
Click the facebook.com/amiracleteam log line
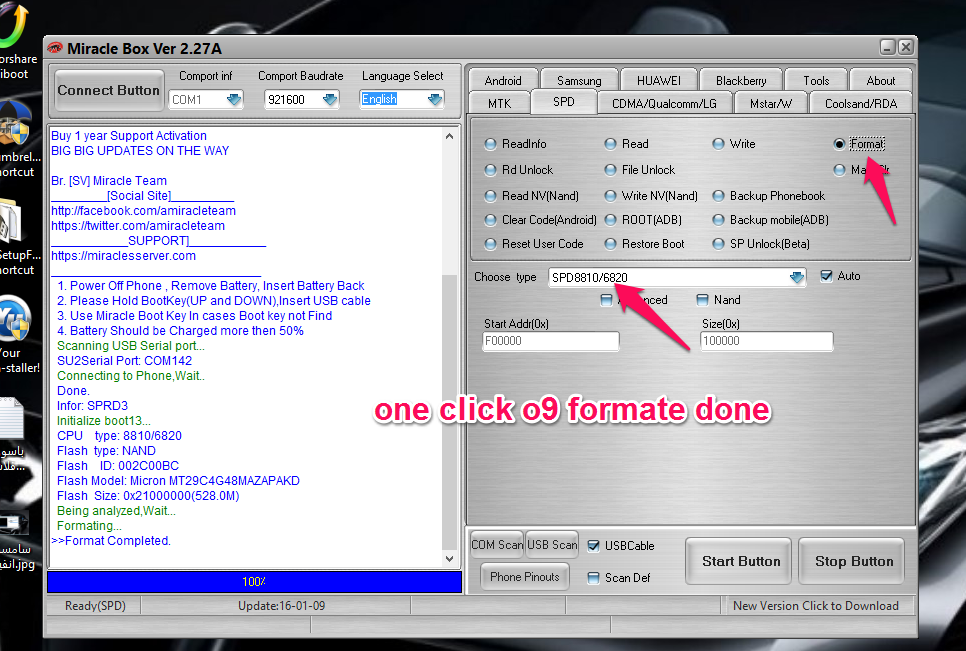pos(144,211)
